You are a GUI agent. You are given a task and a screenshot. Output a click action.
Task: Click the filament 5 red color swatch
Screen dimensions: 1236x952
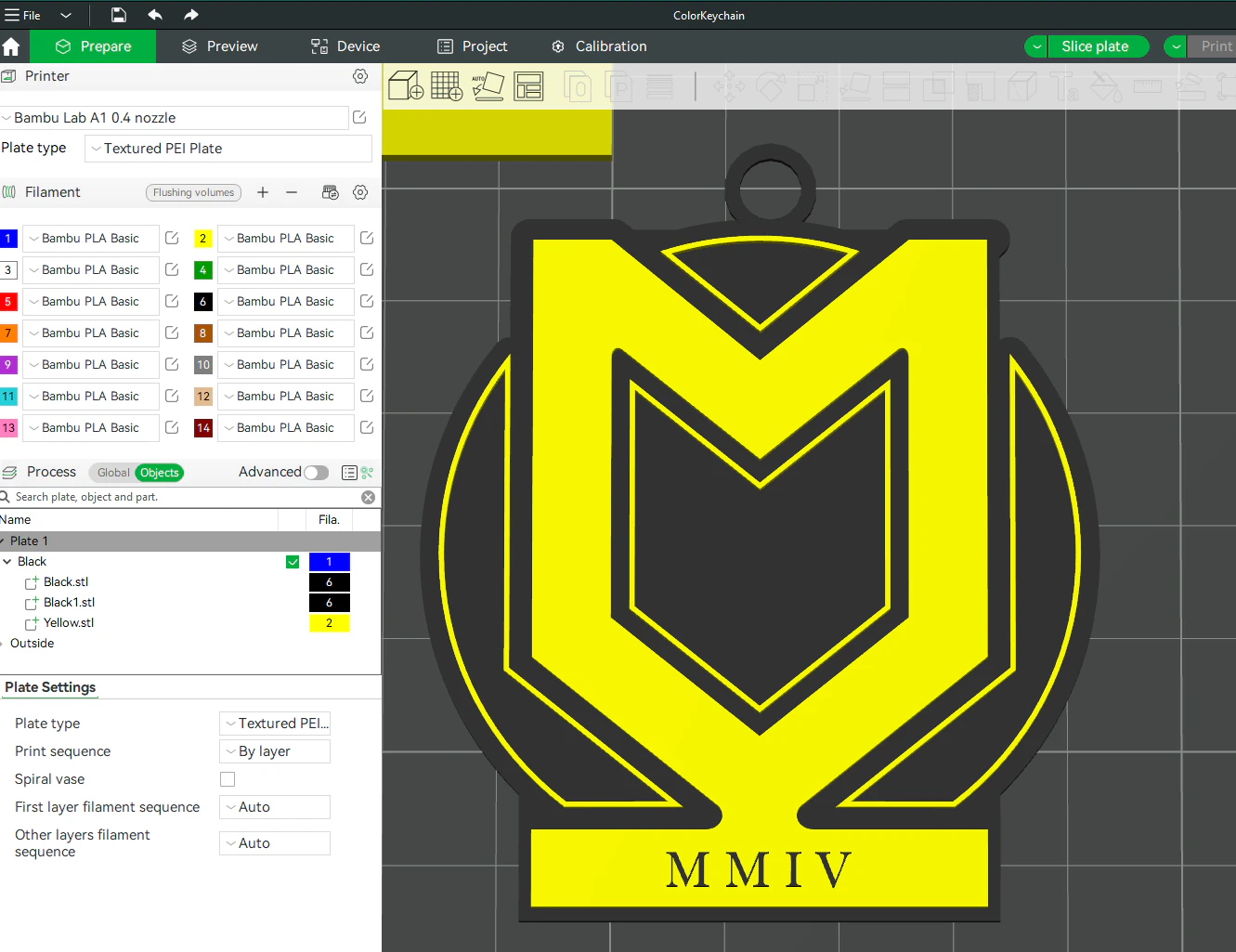click(x=8, y=302)
